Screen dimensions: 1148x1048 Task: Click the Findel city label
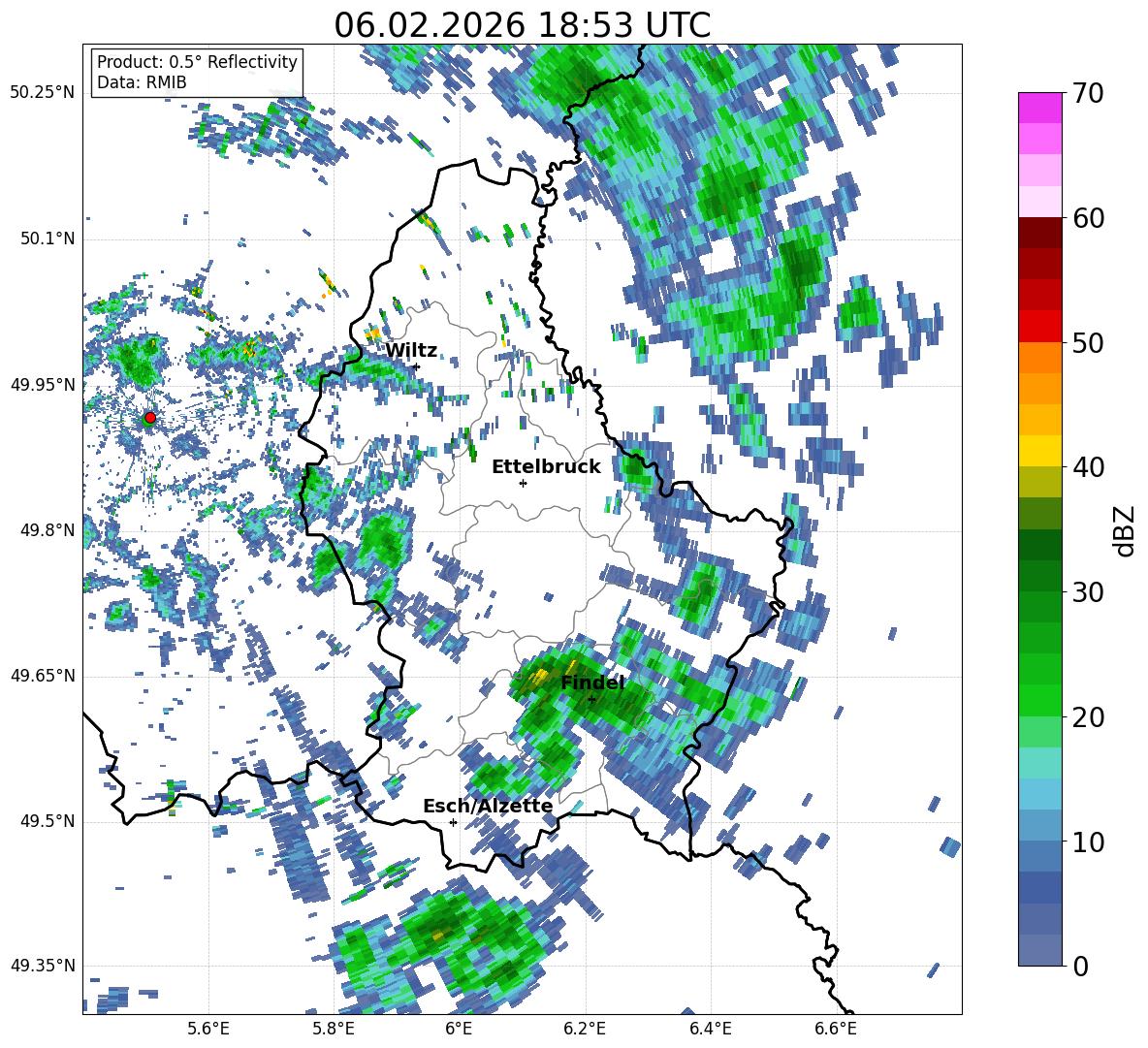pos(592,683)
